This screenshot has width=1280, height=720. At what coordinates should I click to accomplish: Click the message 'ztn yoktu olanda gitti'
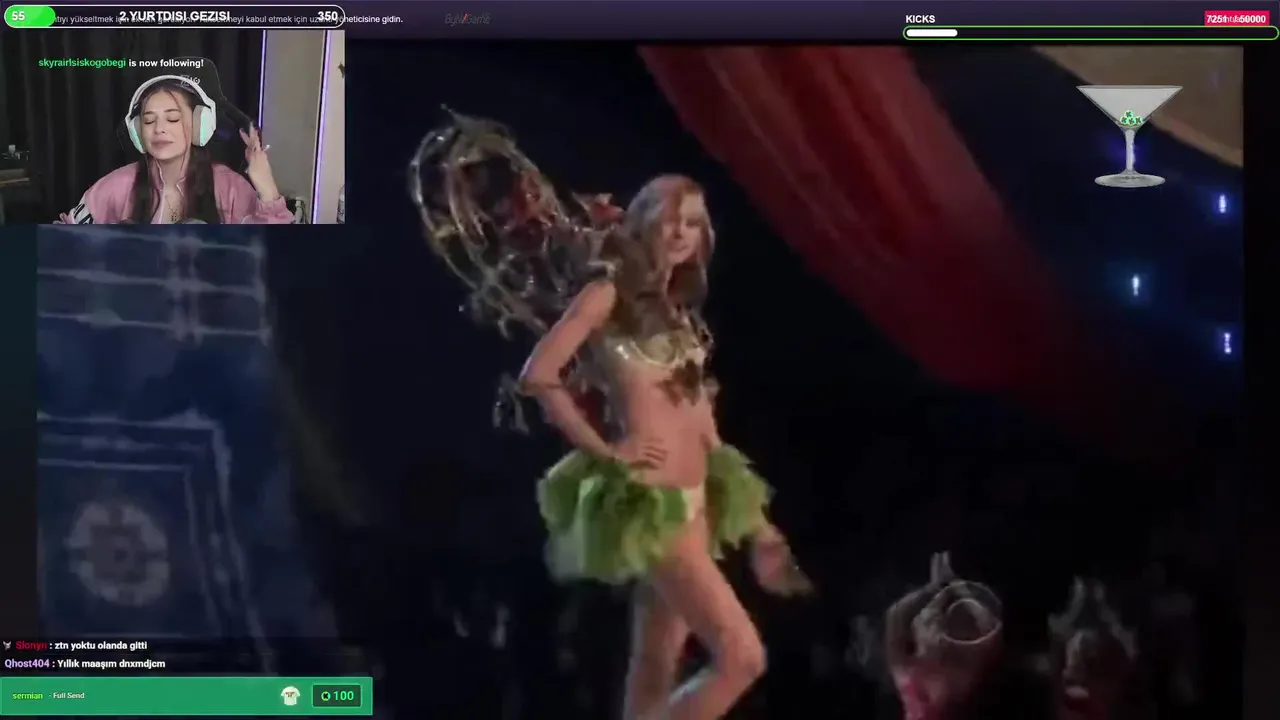(101, 646)
